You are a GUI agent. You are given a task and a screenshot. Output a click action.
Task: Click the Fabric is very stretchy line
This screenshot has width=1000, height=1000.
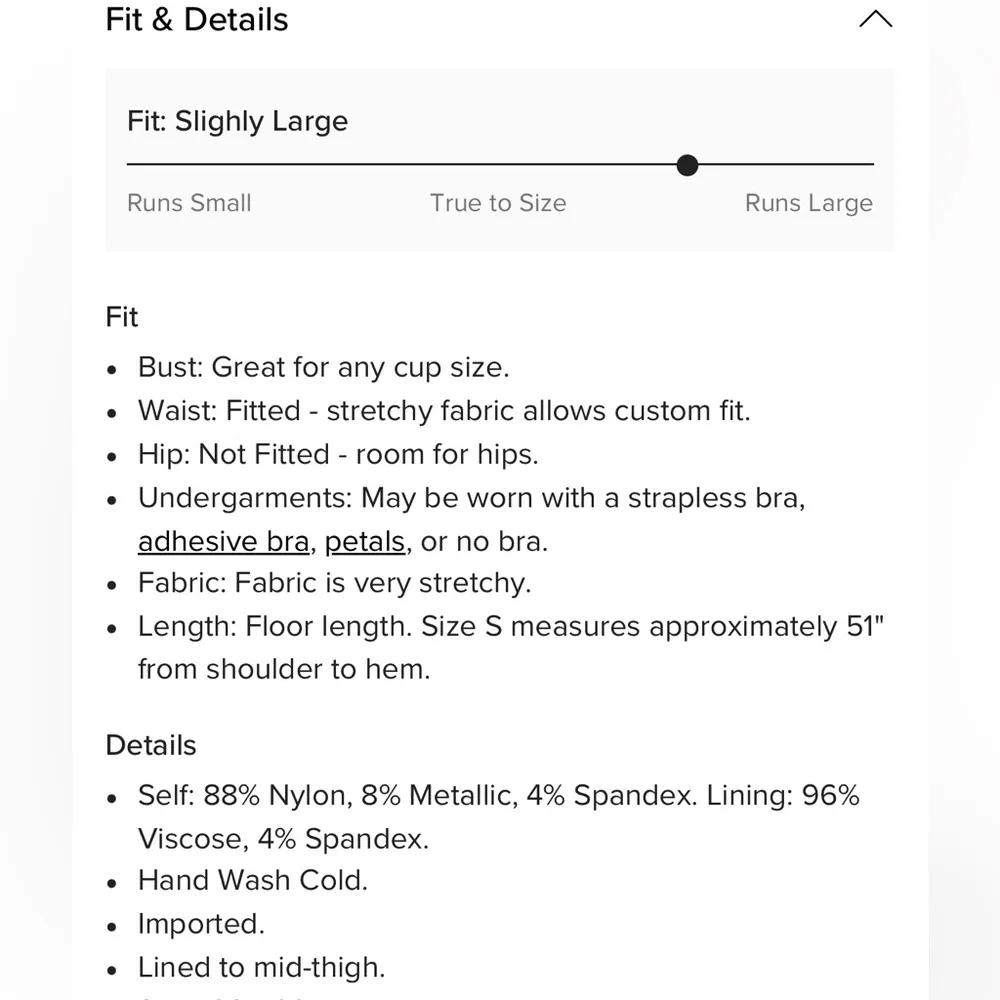coord(334,582)
